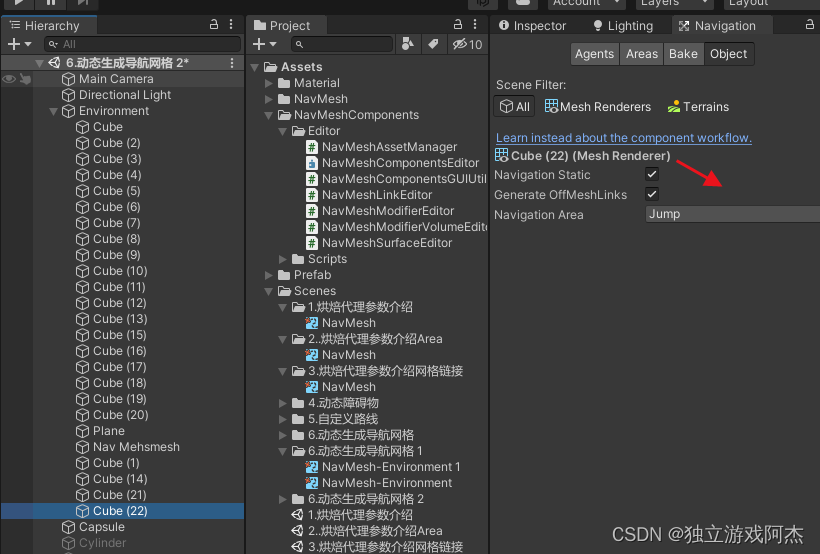
Task: Click the Material folder icon
Action: 284,83
